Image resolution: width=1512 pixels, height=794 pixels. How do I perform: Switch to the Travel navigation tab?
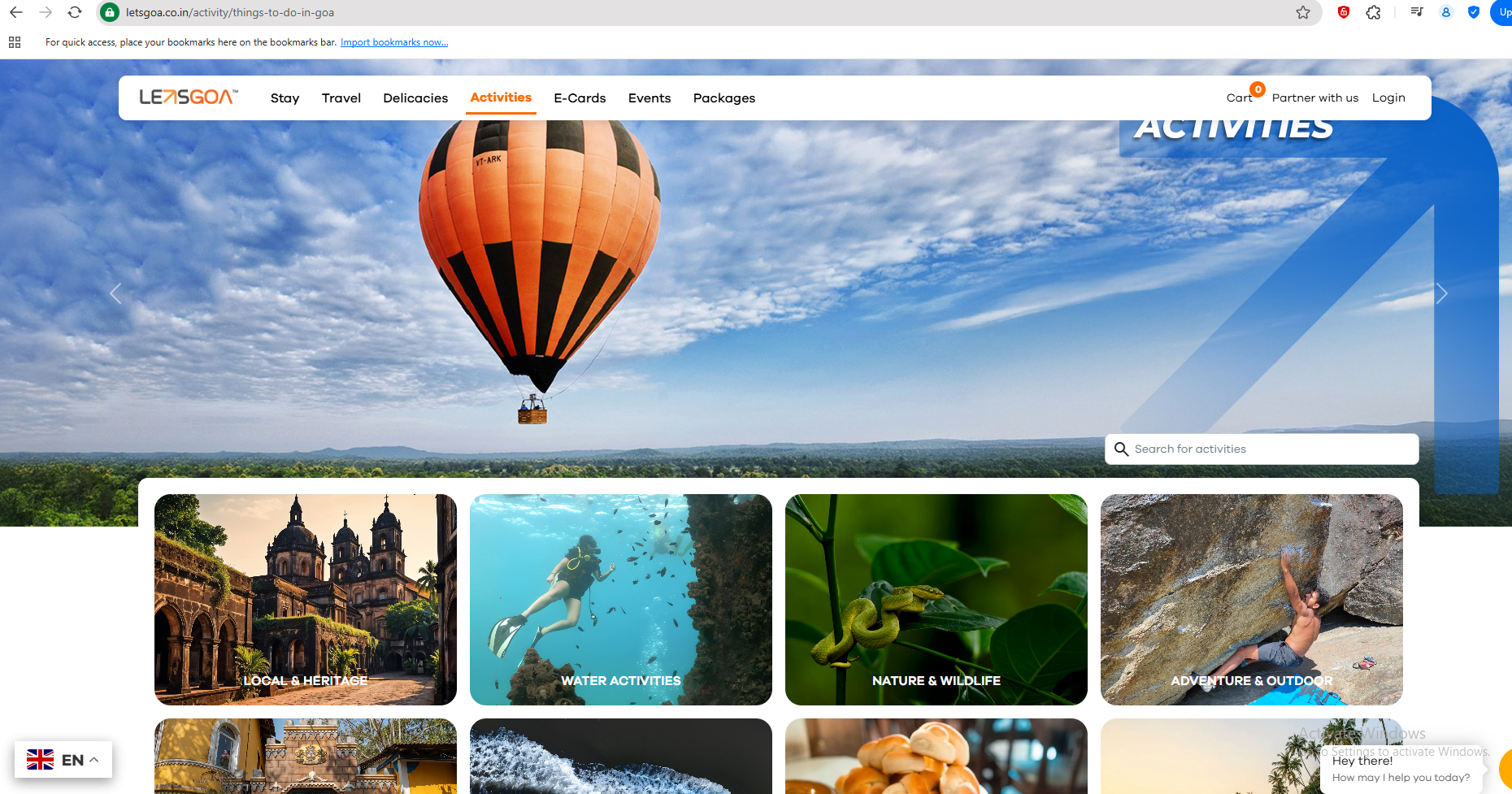(341, 98)
